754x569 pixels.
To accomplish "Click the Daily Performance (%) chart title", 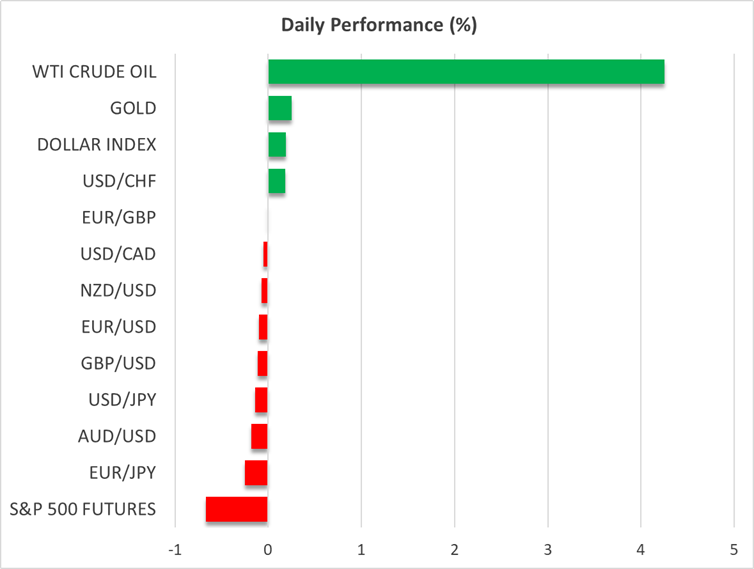I will 377,26.
